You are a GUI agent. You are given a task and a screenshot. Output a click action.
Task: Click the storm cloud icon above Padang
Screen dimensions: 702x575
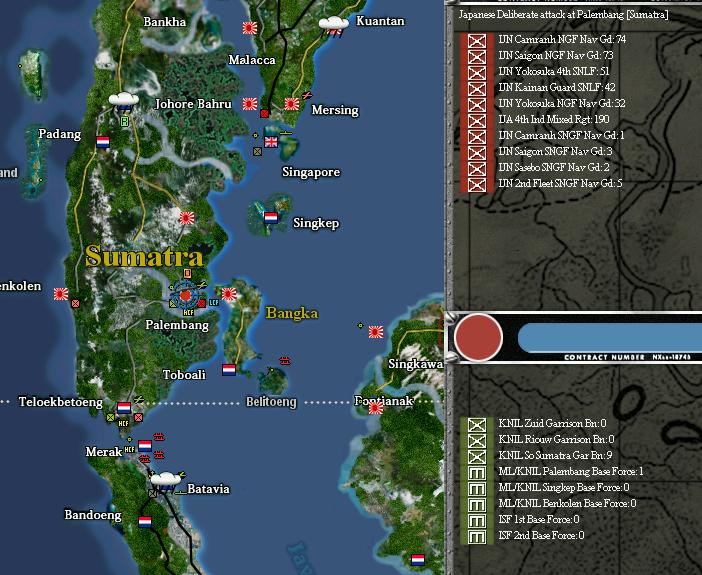tap(124, 101)
